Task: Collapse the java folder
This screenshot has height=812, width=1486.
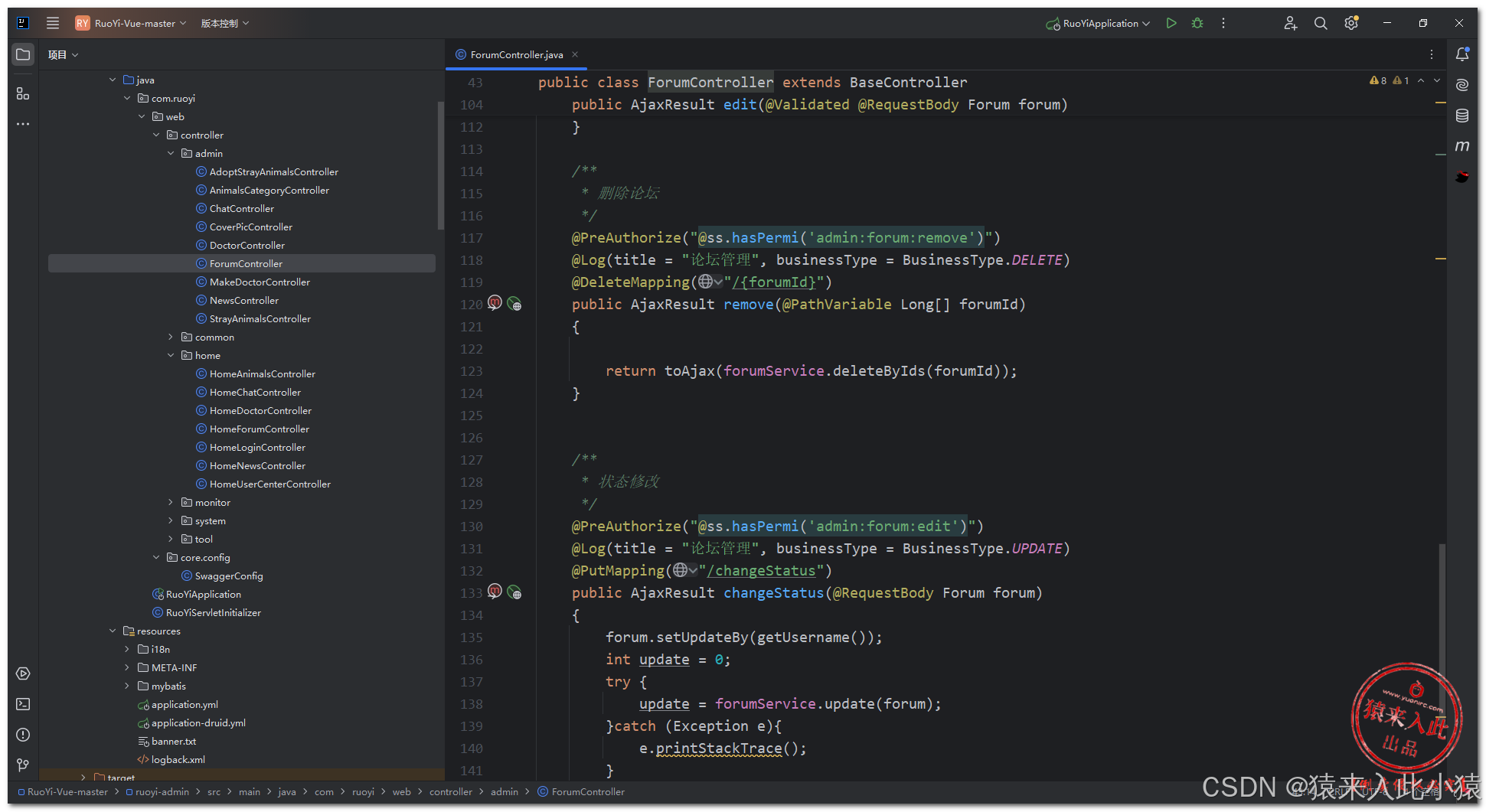Action: [x=113, y=80]
